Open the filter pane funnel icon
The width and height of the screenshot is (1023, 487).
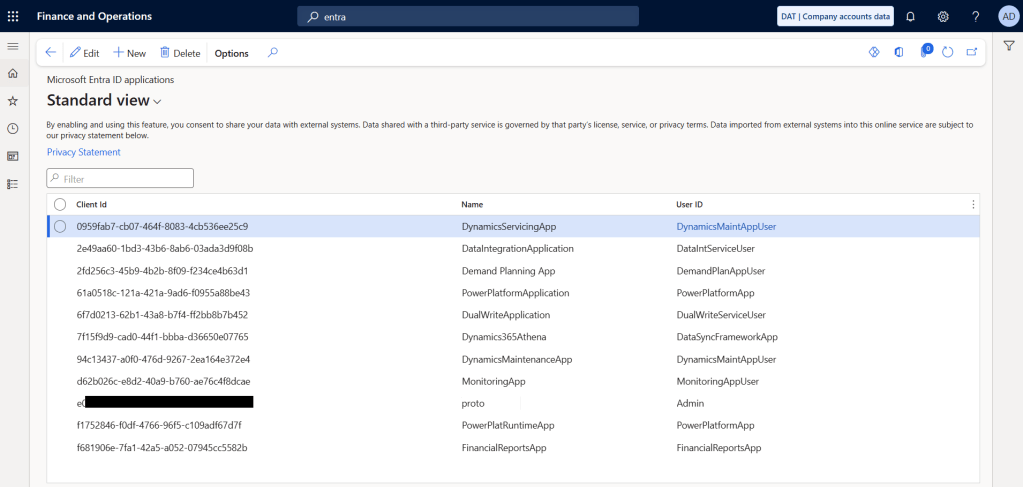(x=1008, y=46)
